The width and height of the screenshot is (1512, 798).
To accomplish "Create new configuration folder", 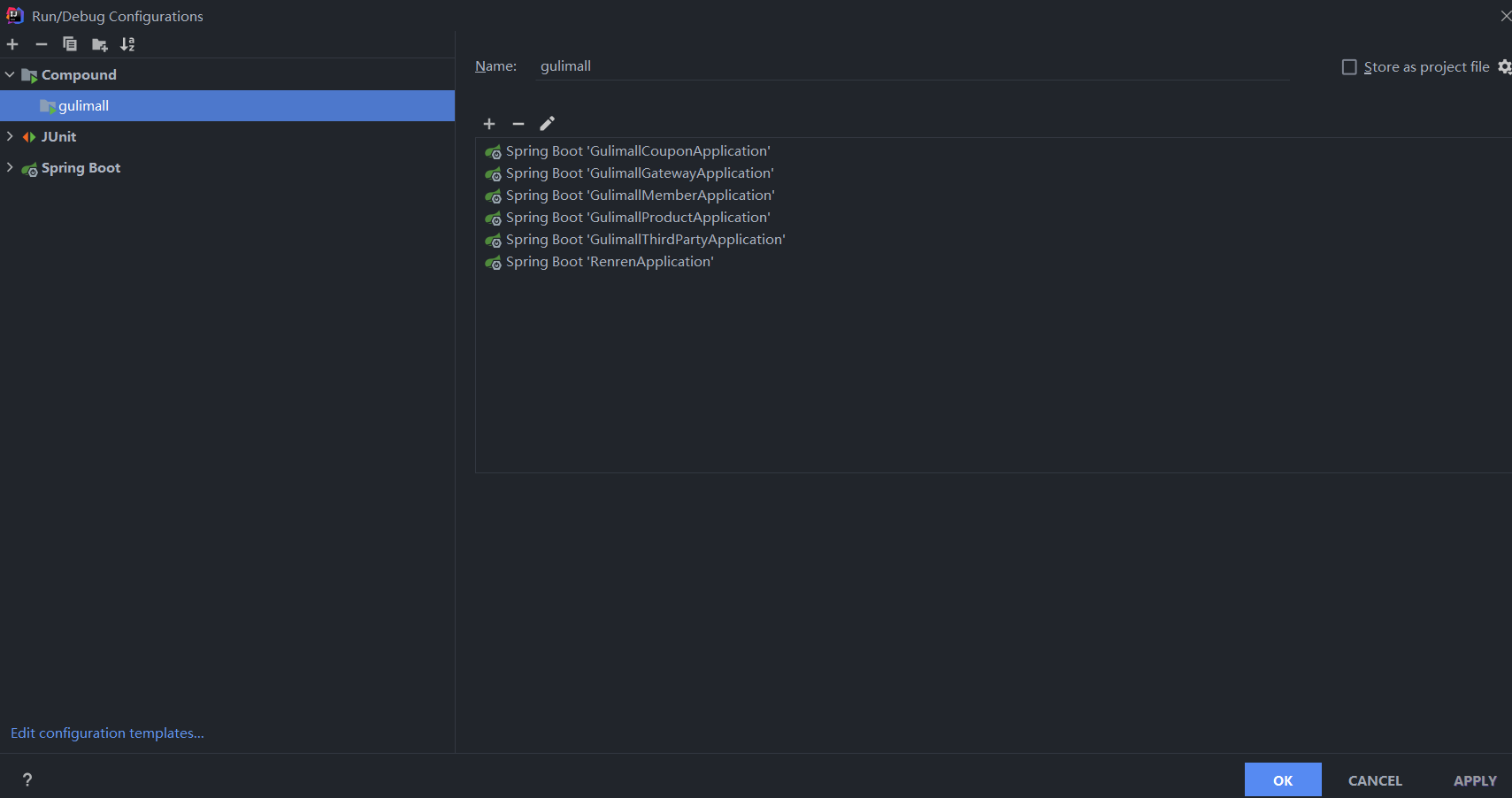I will (99, 44).
